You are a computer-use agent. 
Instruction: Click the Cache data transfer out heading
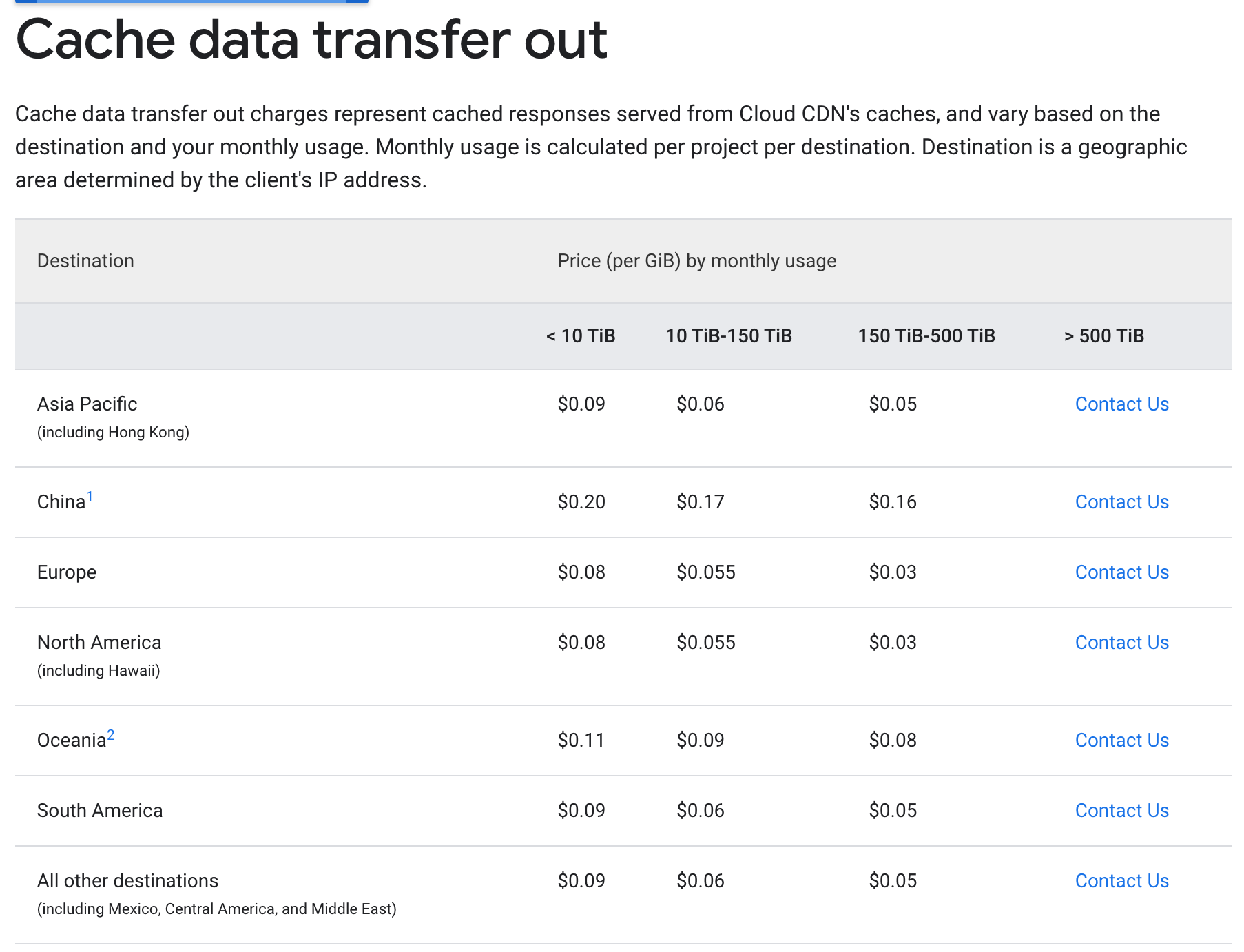pyautogui.click(x=311, y=39)
